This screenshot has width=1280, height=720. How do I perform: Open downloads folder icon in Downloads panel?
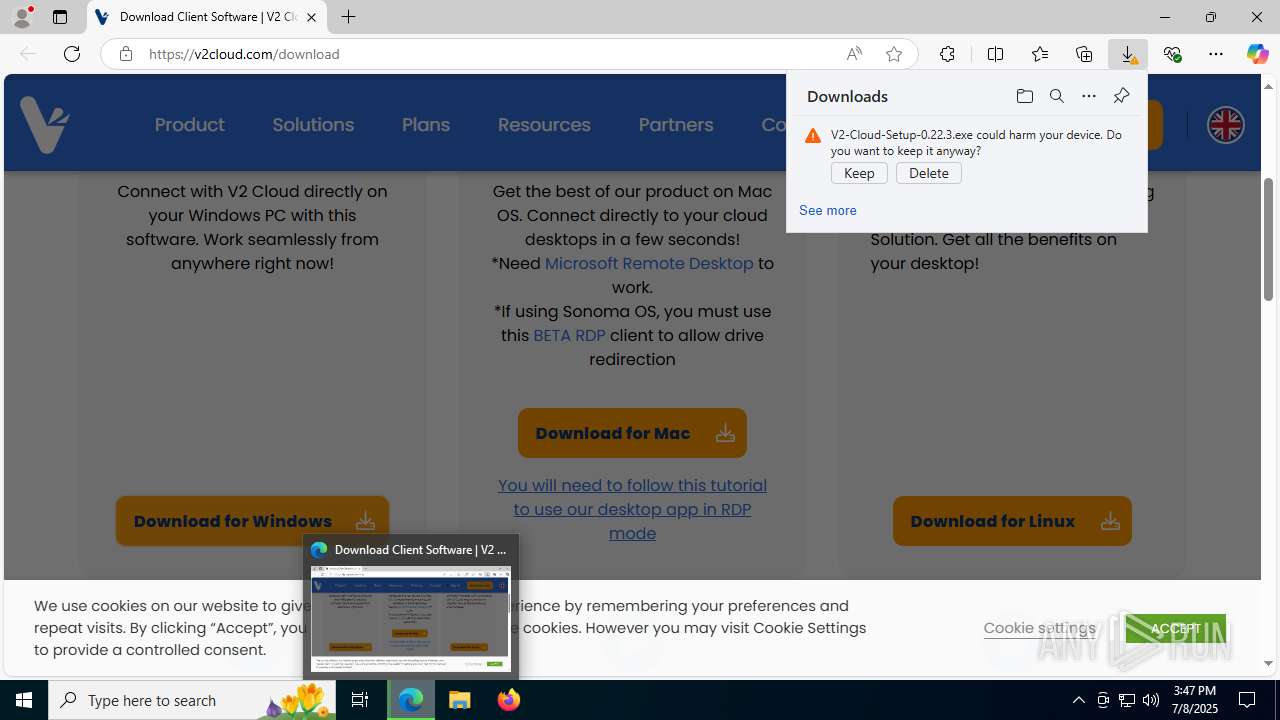coord(1024,96)
